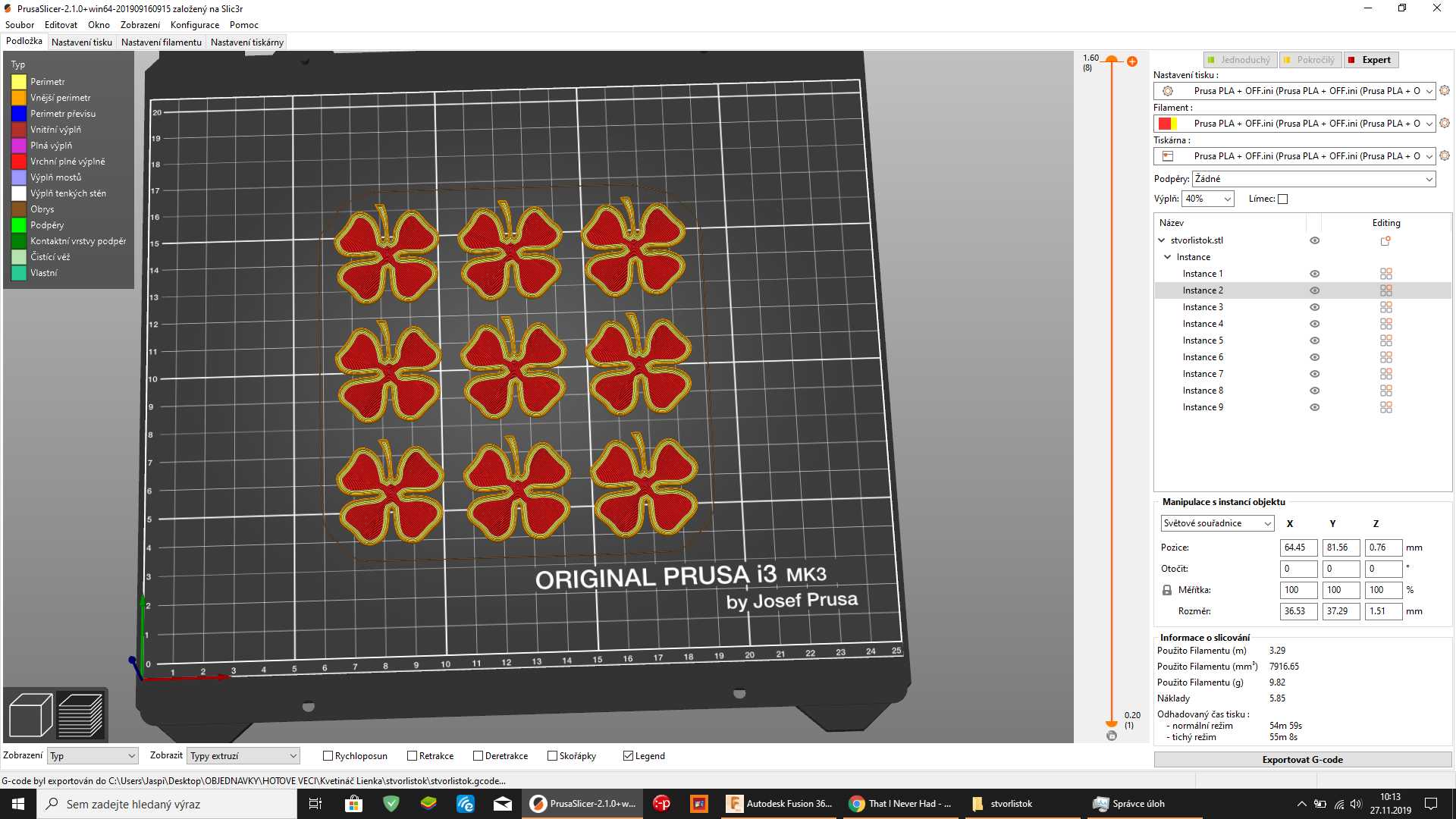
Task: Open Správce úloh taskbar window
Action: click(x=1145, y=804)
